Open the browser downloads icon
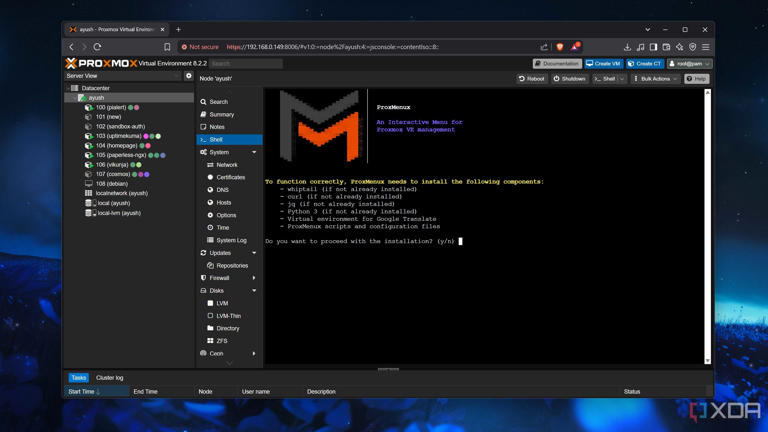The height and width of the screenshot is (432, 768). coord(627,47)
